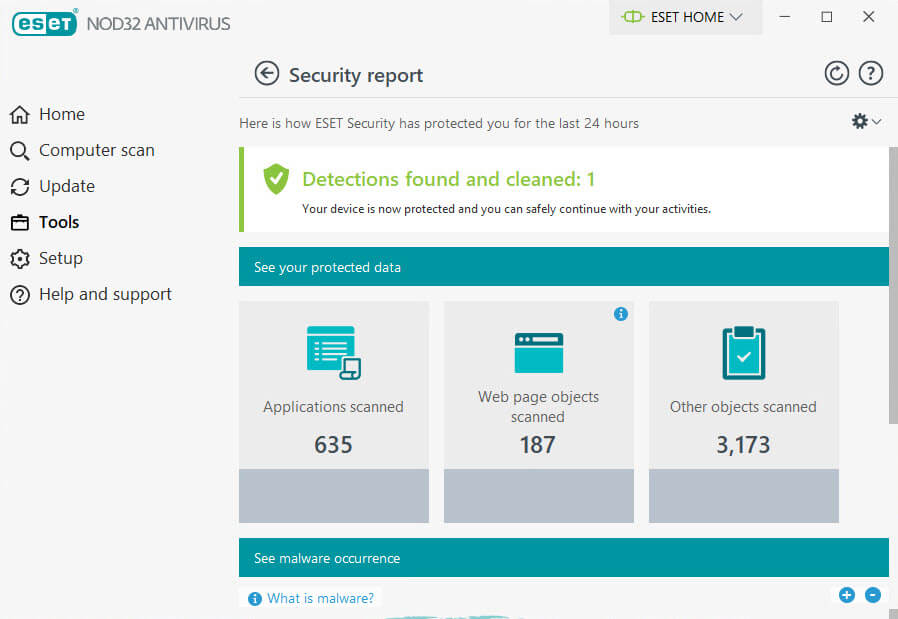Open Help and support section
Image resolution: width=898 pixels, height=619 pixels.
coord(105,294)
